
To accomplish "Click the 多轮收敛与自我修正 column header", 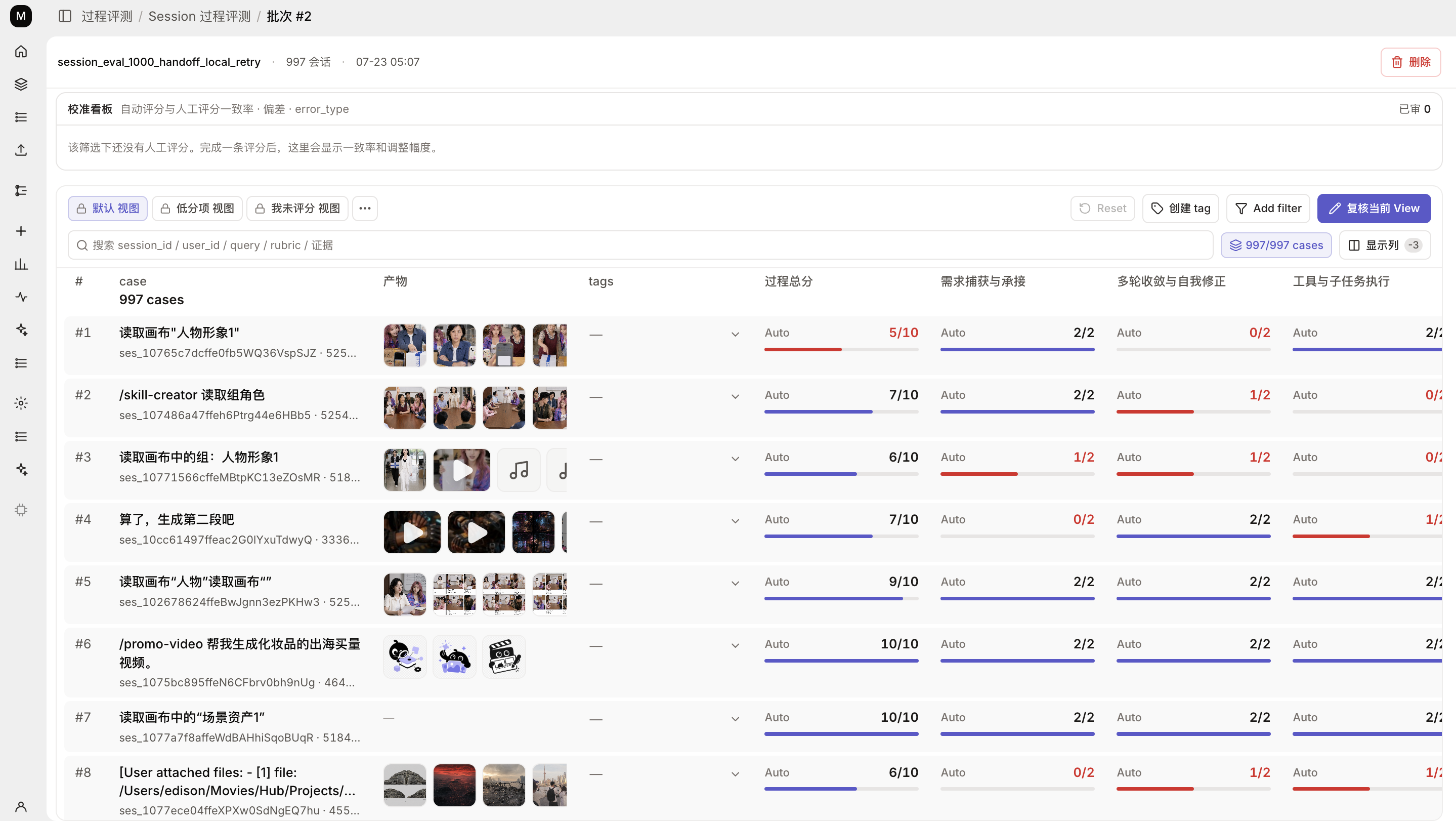I will pos(1171,281).
